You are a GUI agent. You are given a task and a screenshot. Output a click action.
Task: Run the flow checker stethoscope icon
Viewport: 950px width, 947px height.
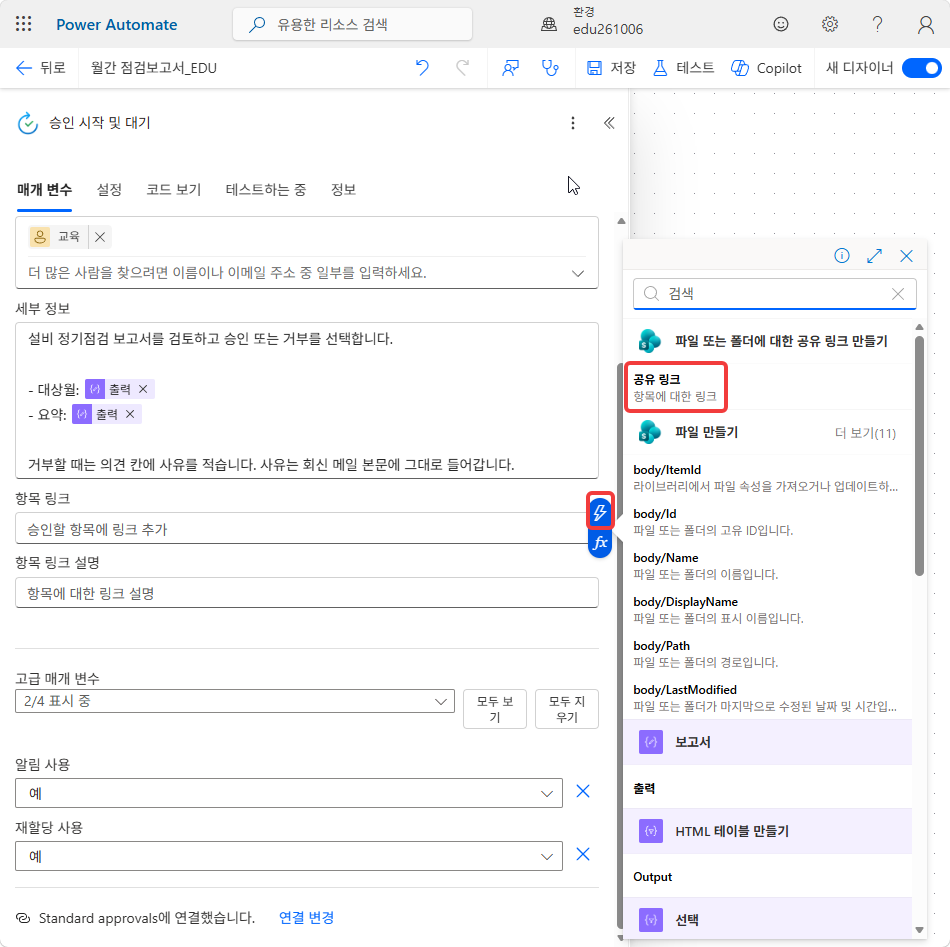click(550, 68)
